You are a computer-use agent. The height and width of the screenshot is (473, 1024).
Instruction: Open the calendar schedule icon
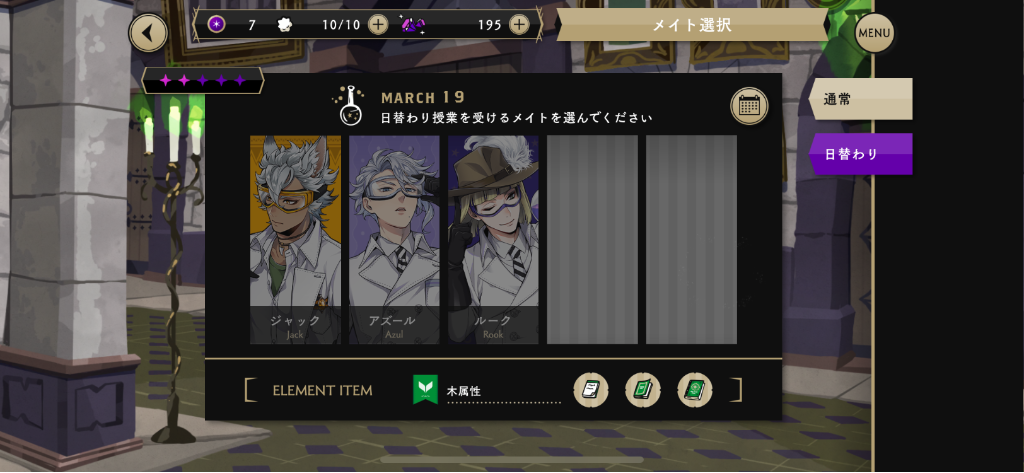coord(749,106)
